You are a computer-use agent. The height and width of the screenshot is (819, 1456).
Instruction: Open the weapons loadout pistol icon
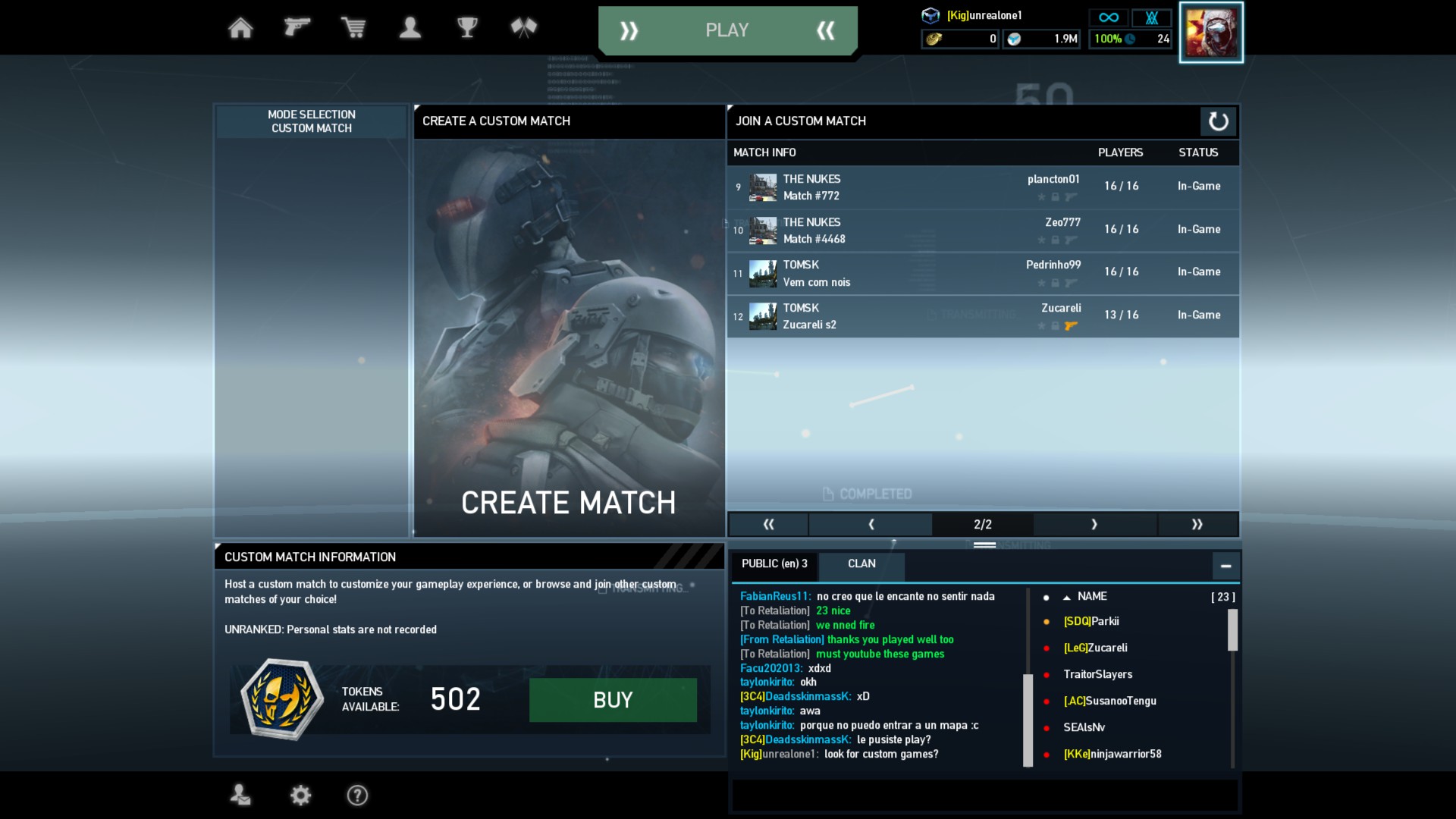[297, 28]
